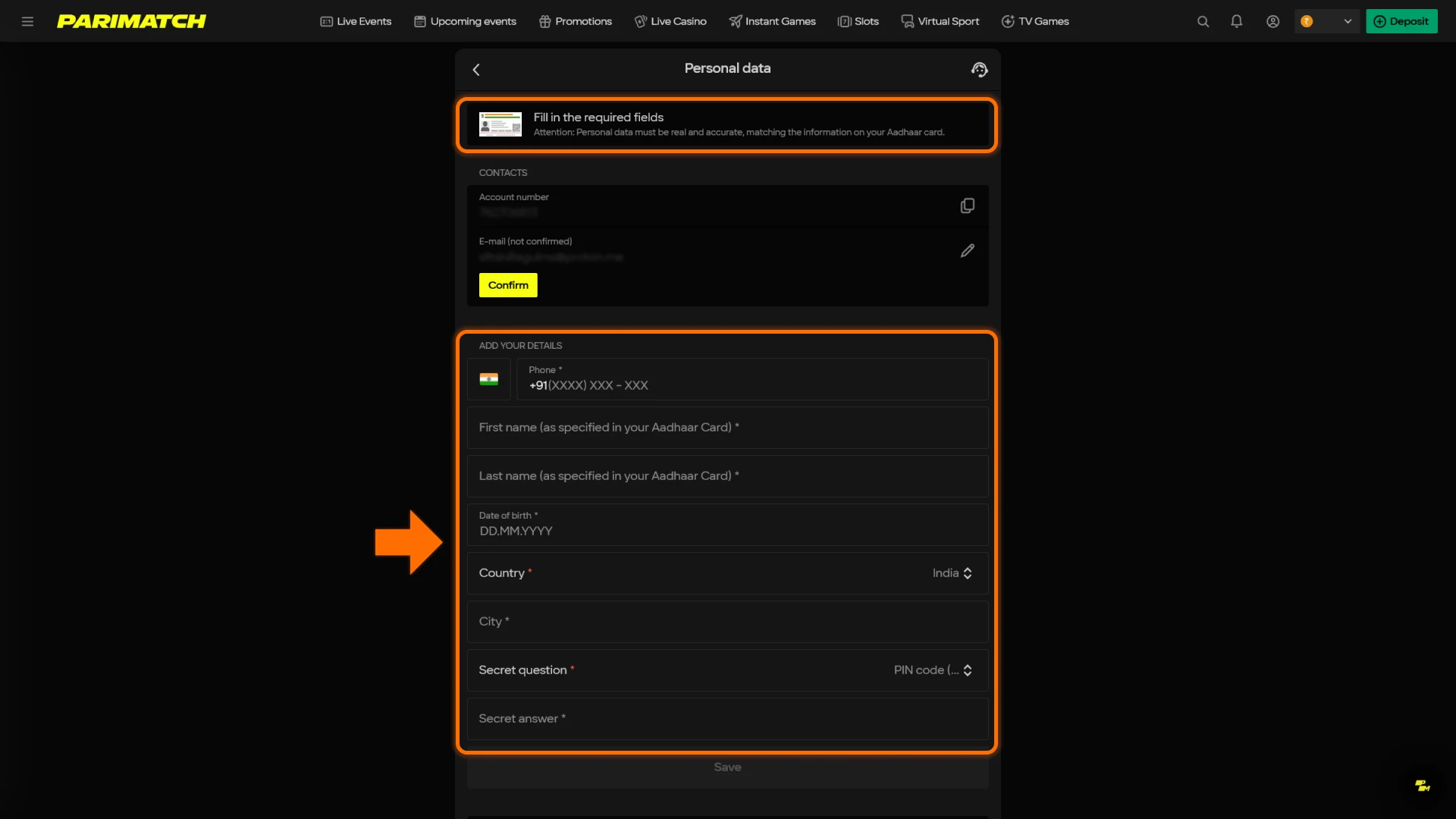Image resolution: width=1456 pixels, height=819 pixels.
Task: Go to the Promotions menu item
Action: (576, 21)
